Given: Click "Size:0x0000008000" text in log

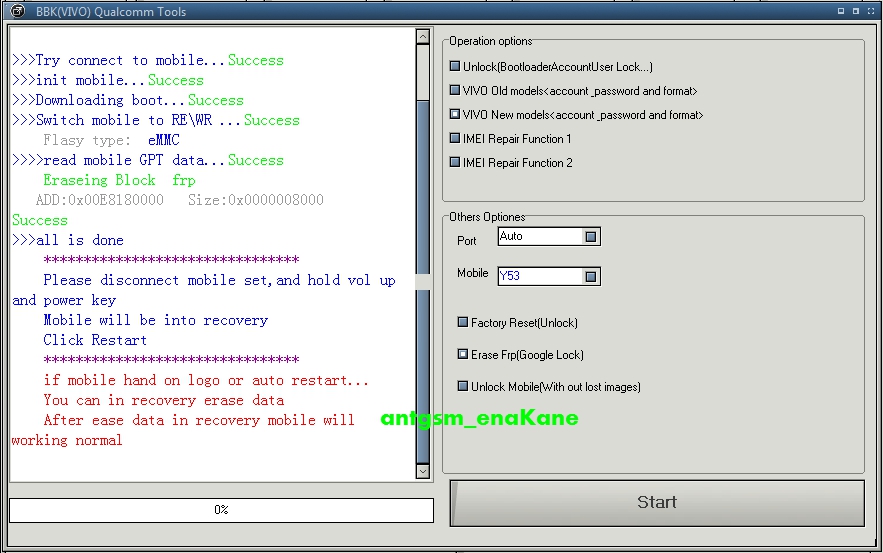Looking at the screenshot, I should pos(256,200).
